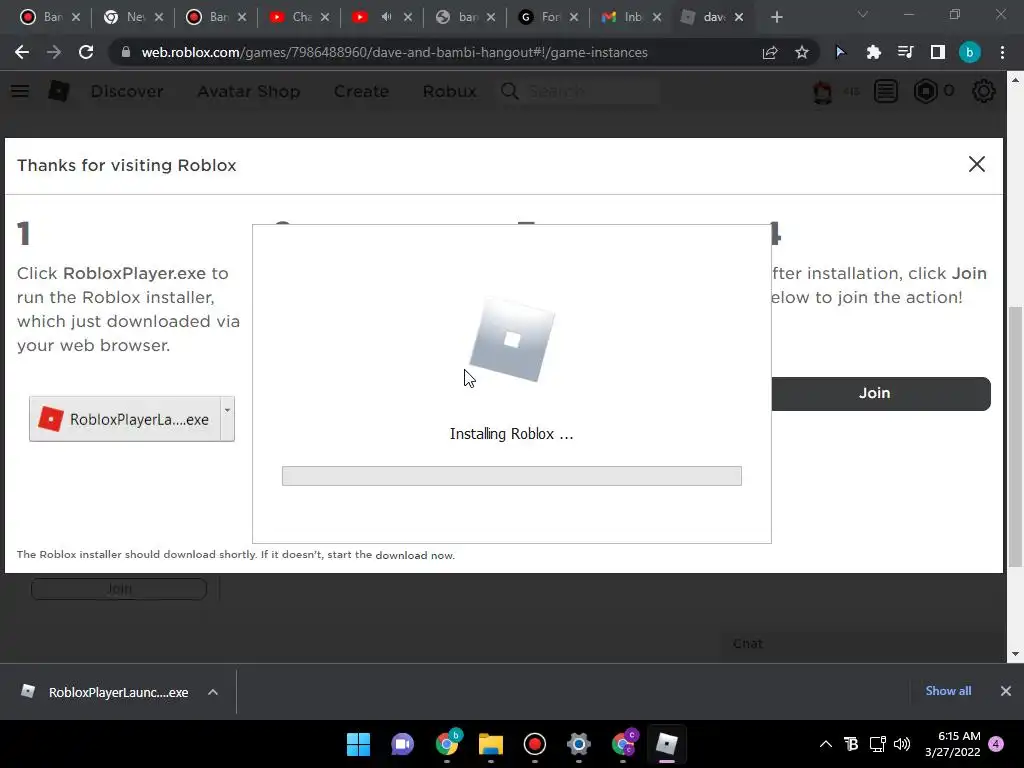This screenshot has height=768, width=1024.
Task: Mute the audio-playing YouTube tab
Action: tap(386, 17)
